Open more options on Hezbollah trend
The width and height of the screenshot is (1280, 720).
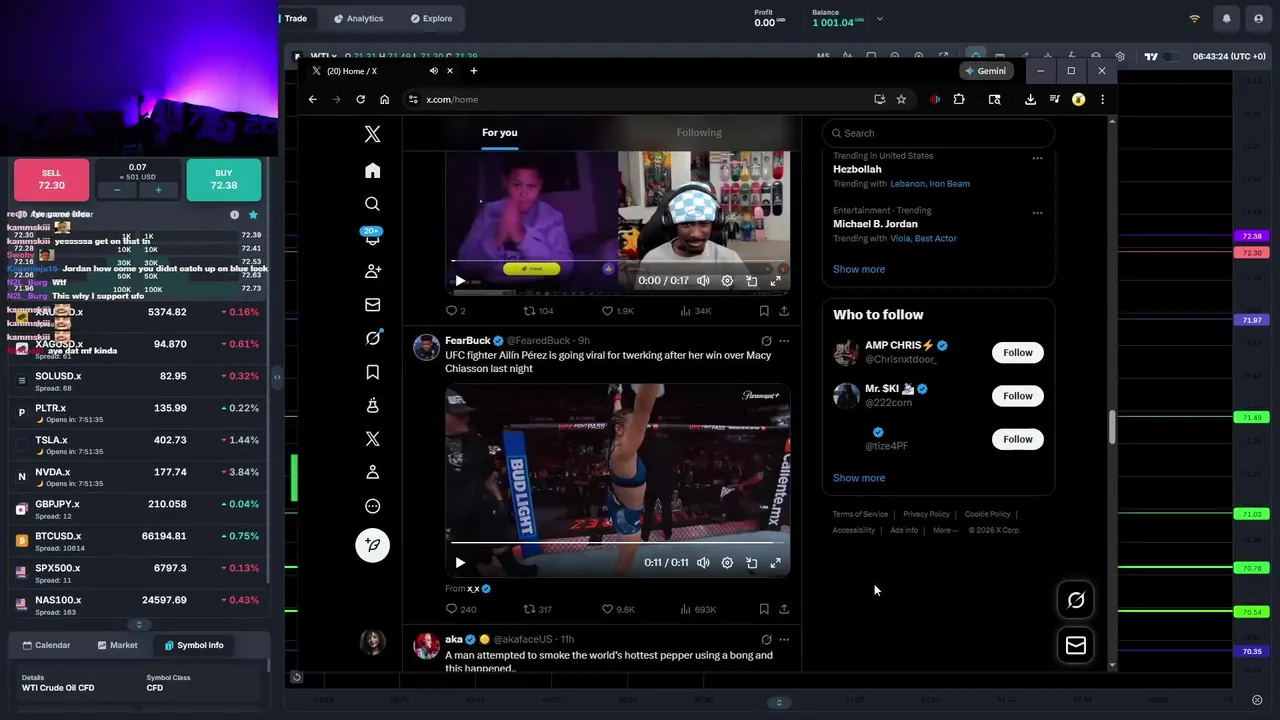tap(1037, 158)
